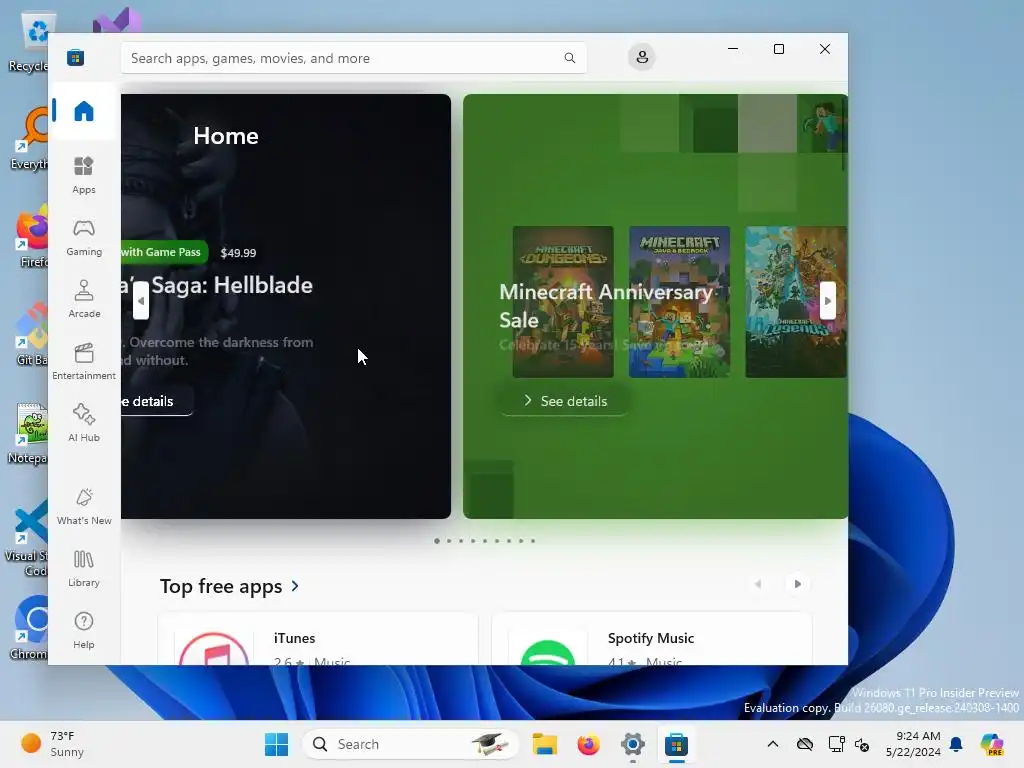
Task: Open the Minecraft Java & Bedrock cover
Action: pos(679,302)
